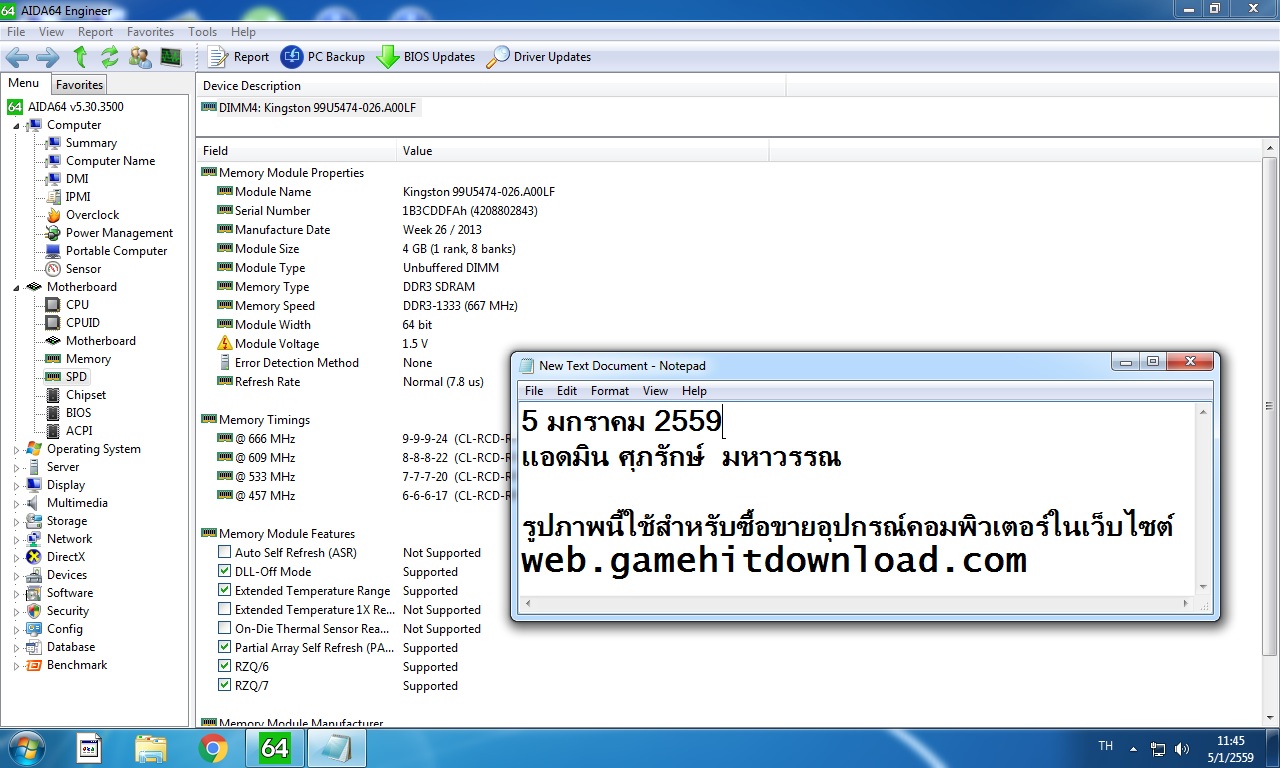The width and height of the screenshot is (1280, 768).
Task: Select the DIMM4 Kingston device row
Action: [309, 108]
